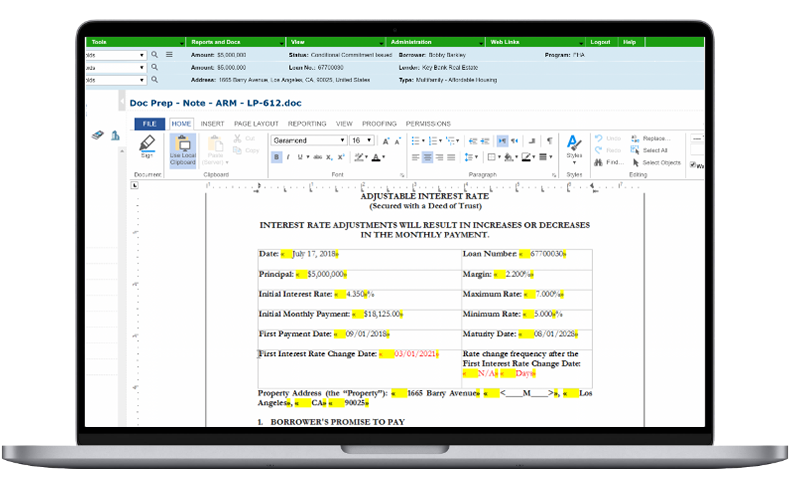This screenshot has height=493, width=790.
Task: Click the Justify alignment icon
Action: click(451, 158)
